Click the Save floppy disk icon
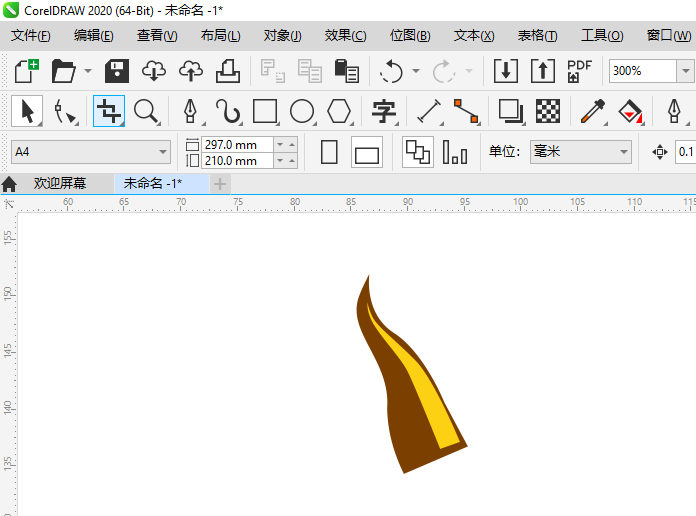The image size is (696, 516). point(117,71)
